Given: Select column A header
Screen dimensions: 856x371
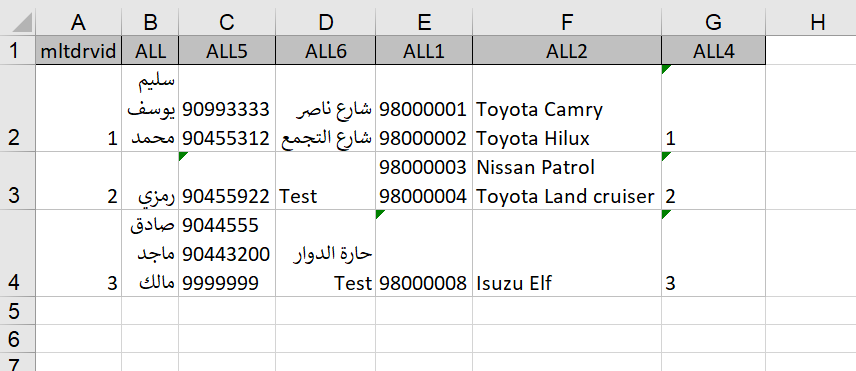Looking at the screenshot, I should (x=79, y=22).
